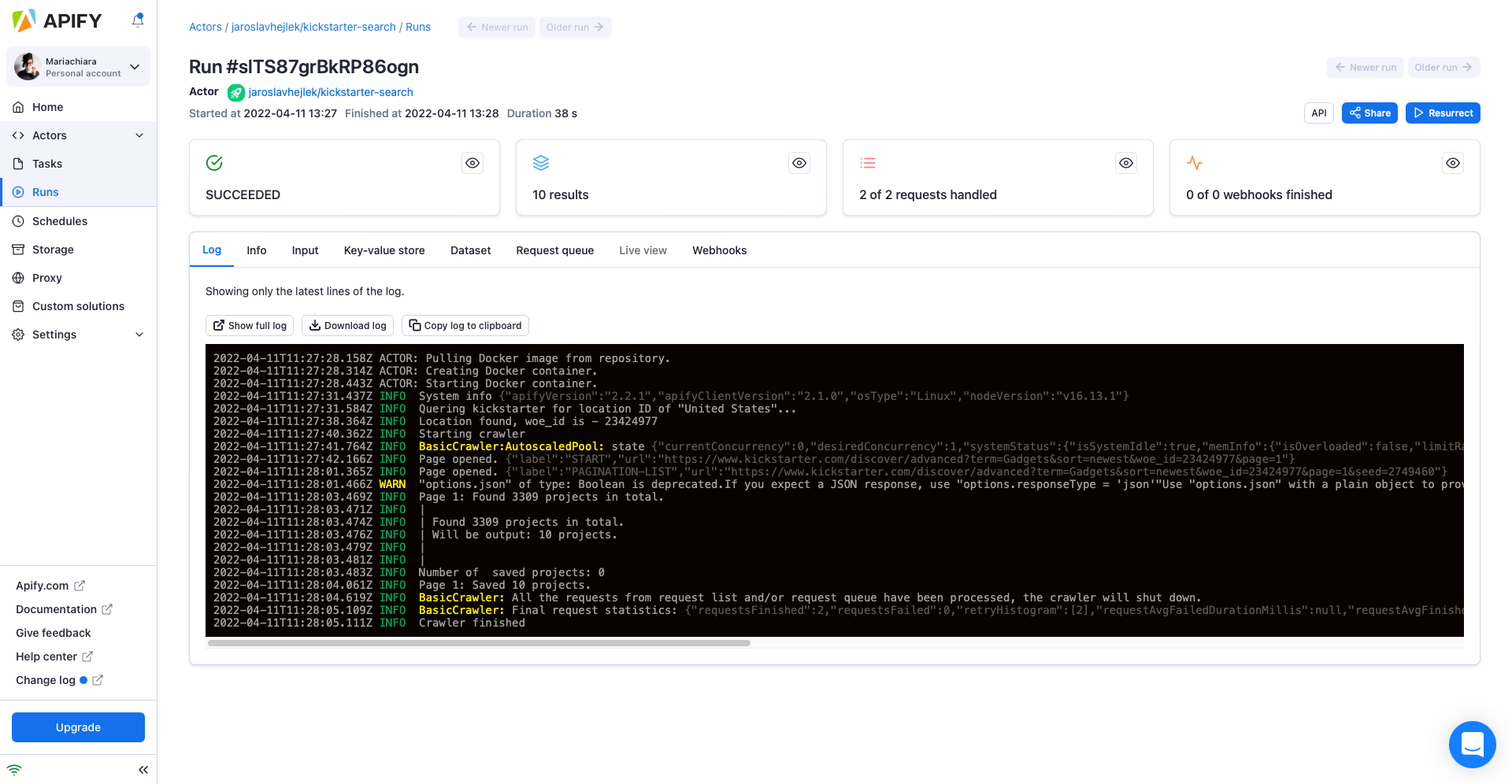1512x784 pixels.
Task: Click Newer run button at top right
Action: pyautogui.click(x=1366, y=68)
